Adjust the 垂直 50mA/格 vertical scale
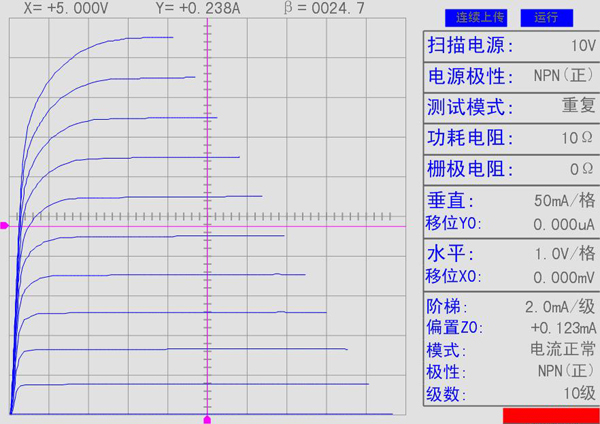Image resolution: width=600 pixels, height=424 pixels. pos(511,199)
